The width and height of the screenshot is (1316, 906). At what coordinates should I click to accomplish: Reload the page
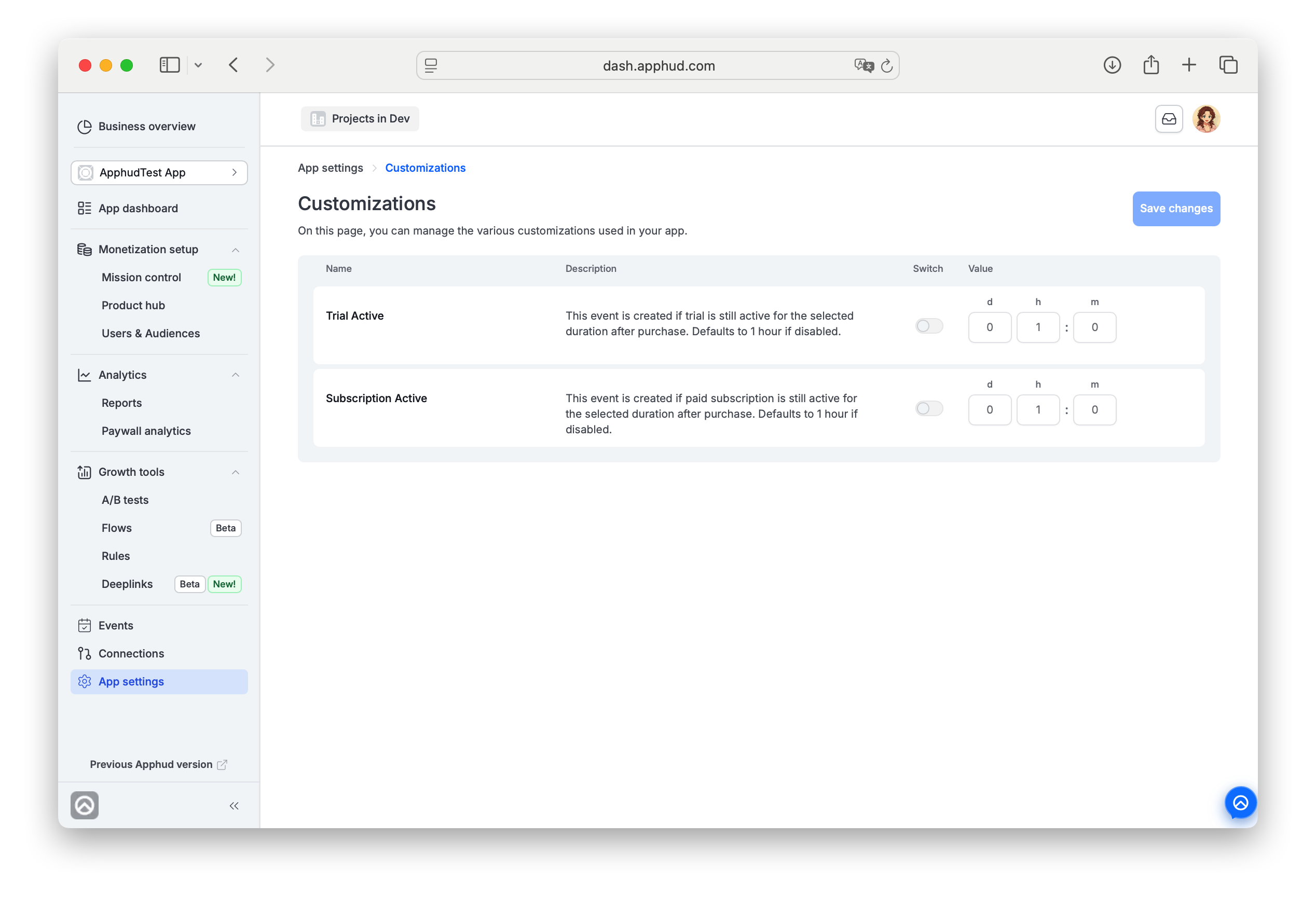coord(887,66)
